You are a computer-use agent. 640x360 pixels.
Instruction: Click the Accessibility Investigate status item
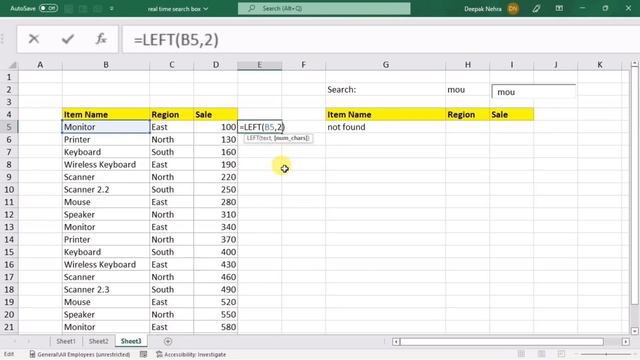click(191, 354)
